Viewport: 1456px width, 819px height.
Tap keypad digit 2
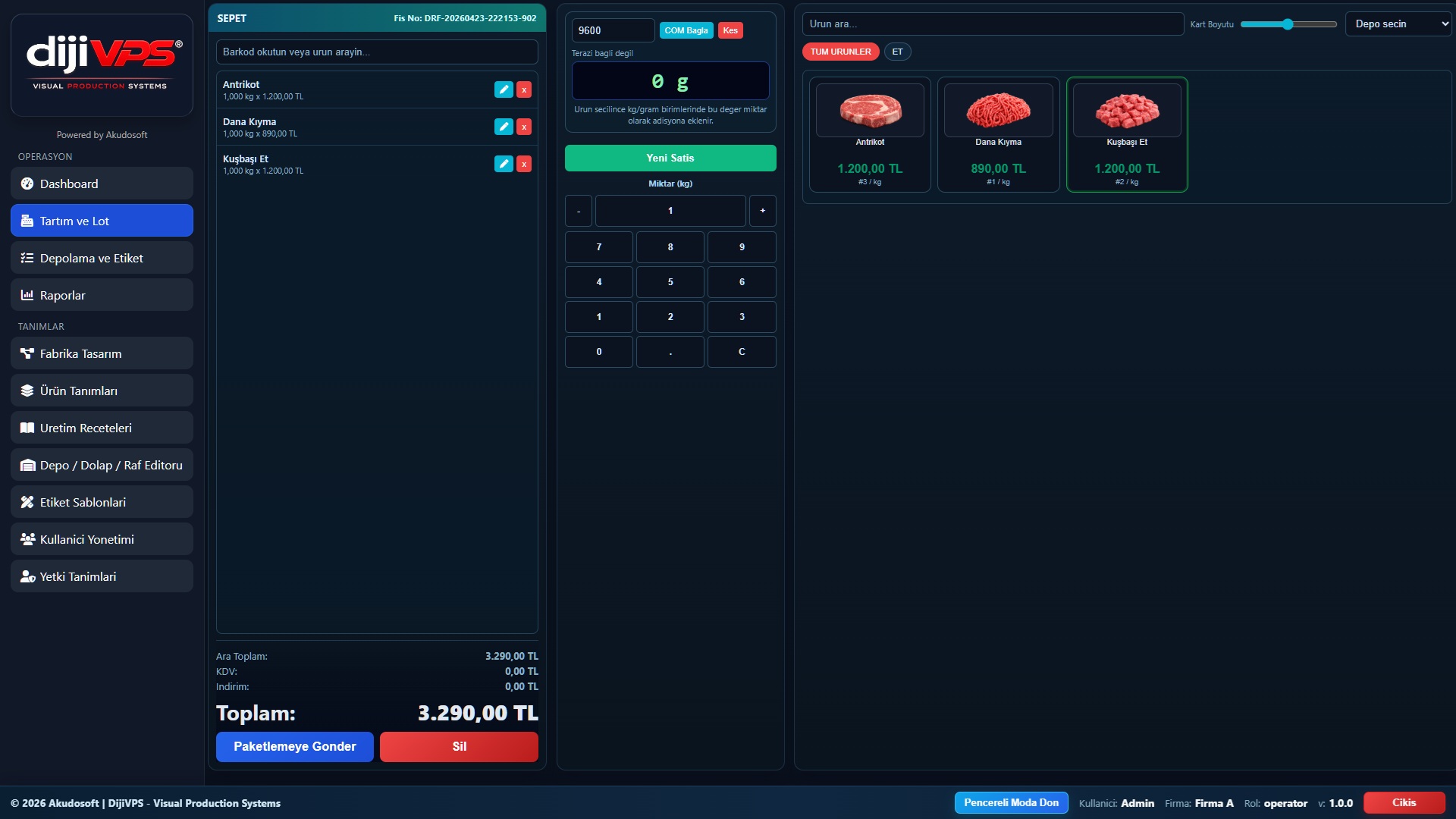point(670,317)
